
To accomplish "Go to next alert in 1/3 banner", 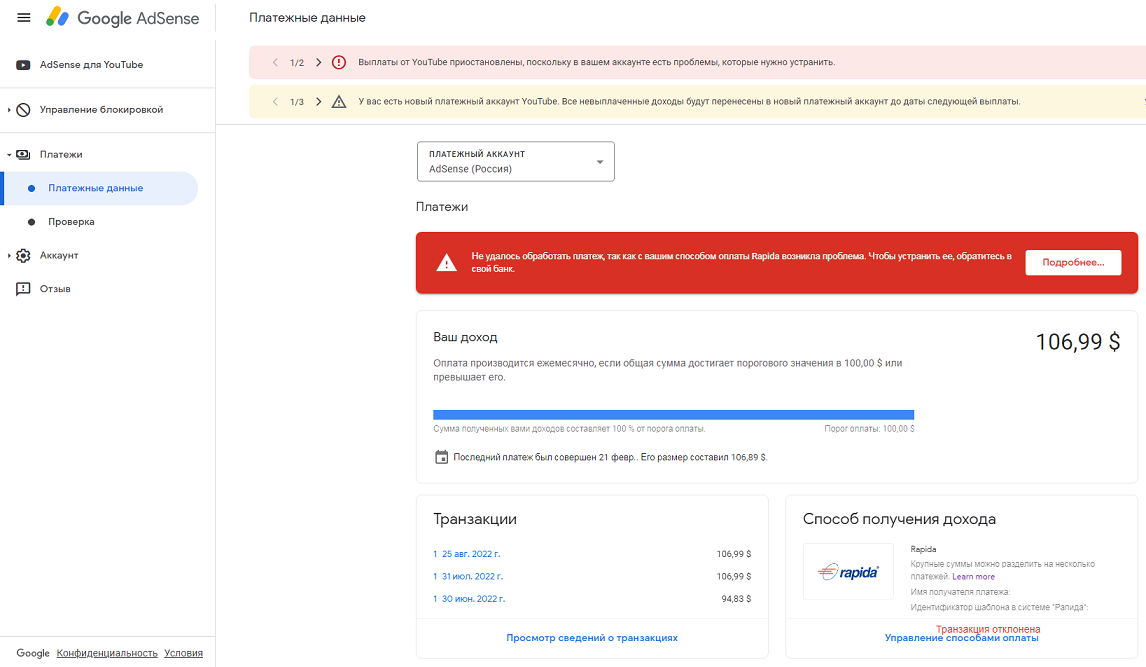I will (x=319, y=102).
